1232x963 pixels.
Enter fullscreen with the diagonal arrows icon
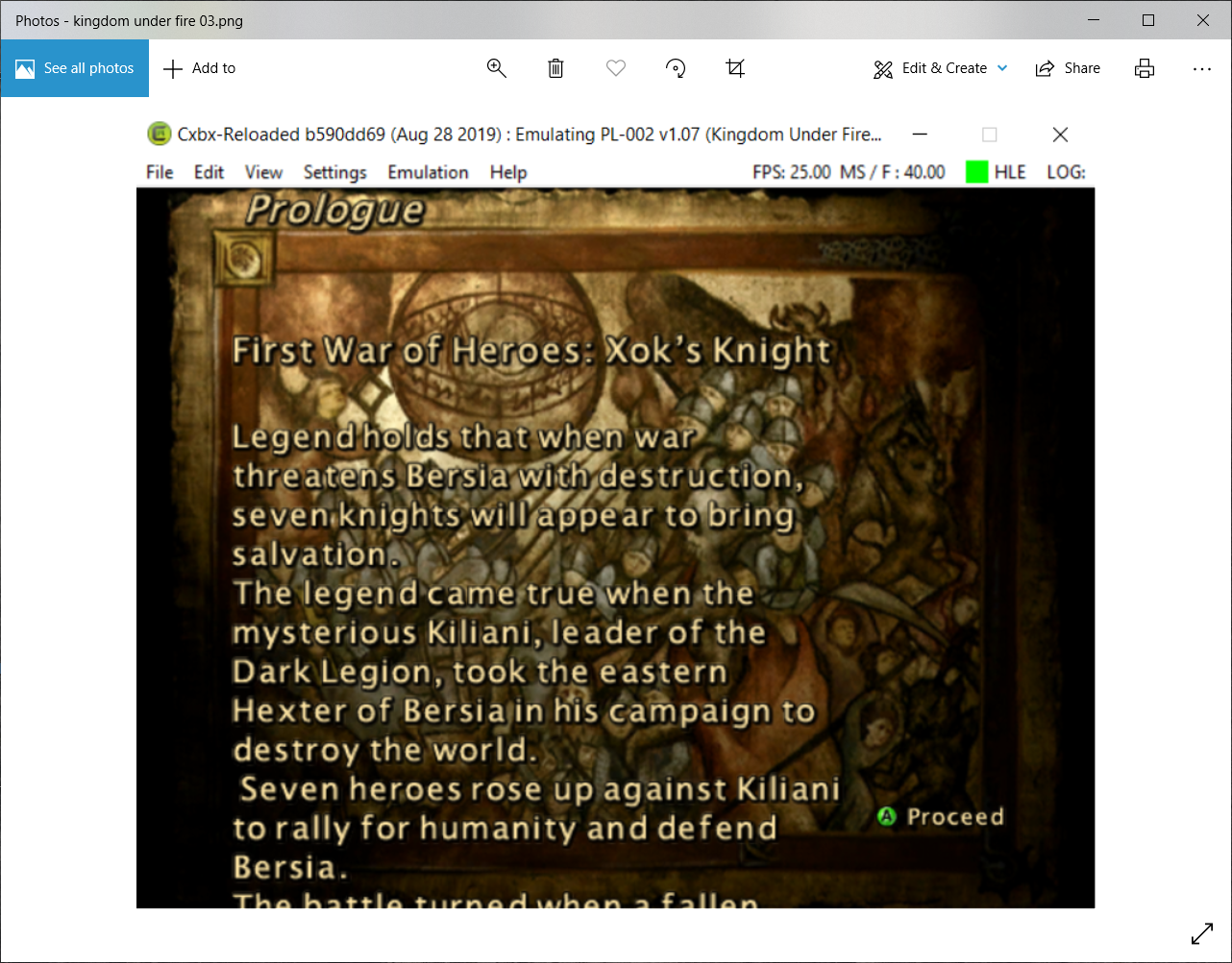pyautogui.click(x=1201, y=933)
